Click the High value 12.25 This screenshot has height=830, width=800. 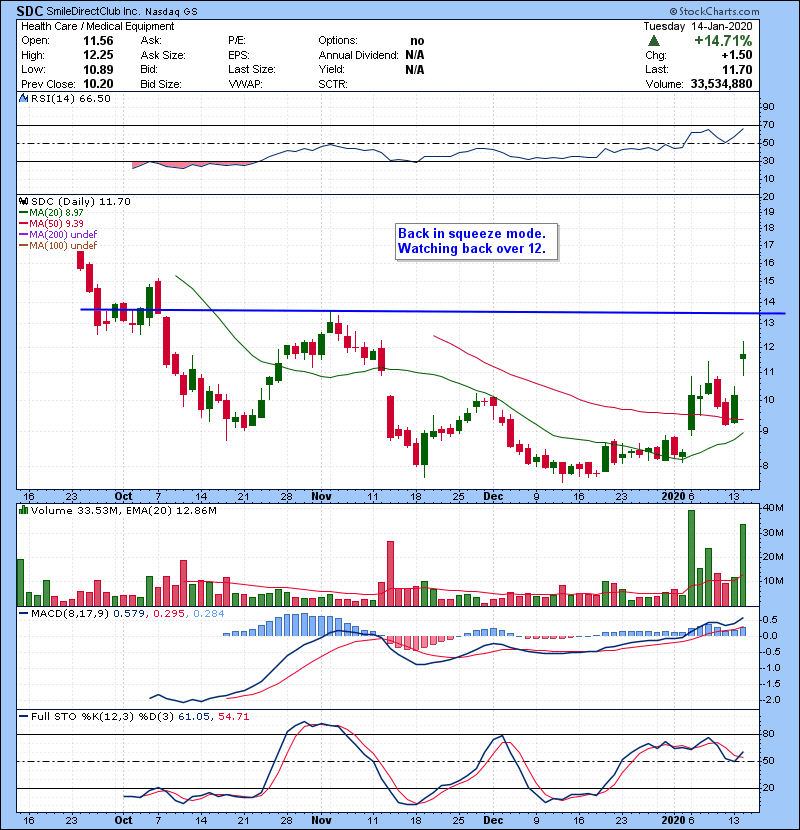[98, 55]
